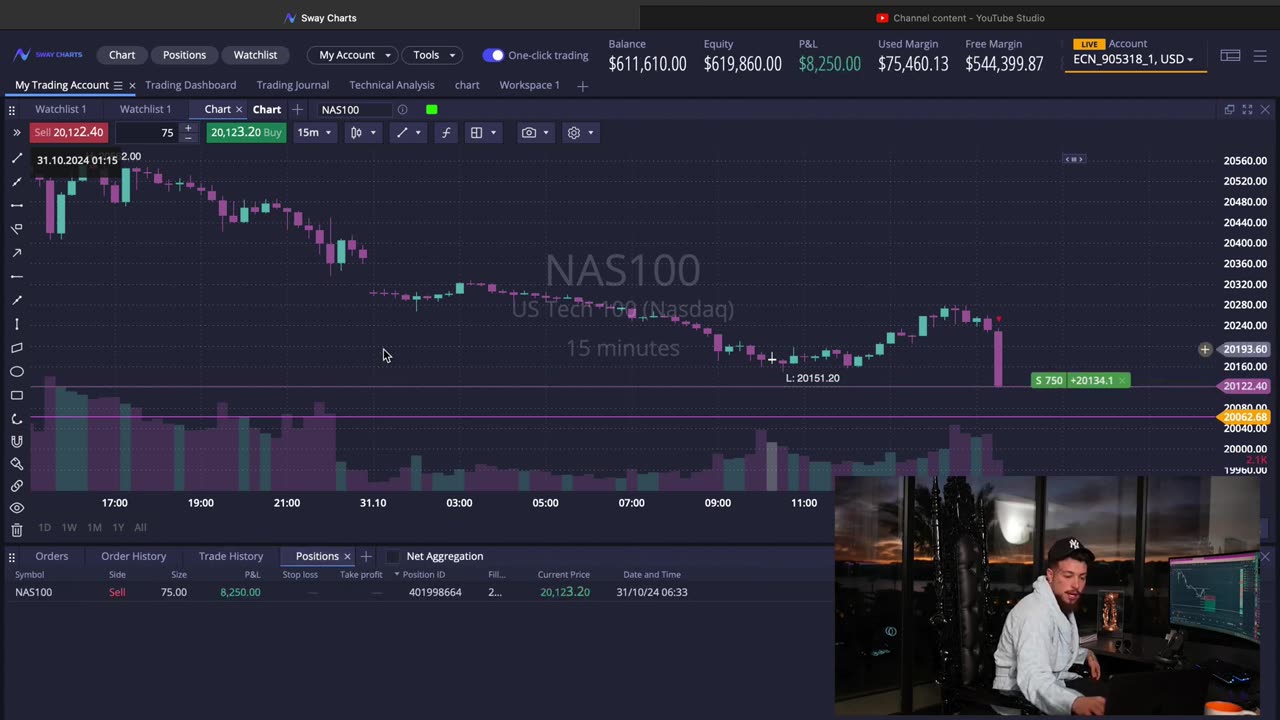
Task: Switch to YouTube Studio browser tab
Action: [960, 18]
